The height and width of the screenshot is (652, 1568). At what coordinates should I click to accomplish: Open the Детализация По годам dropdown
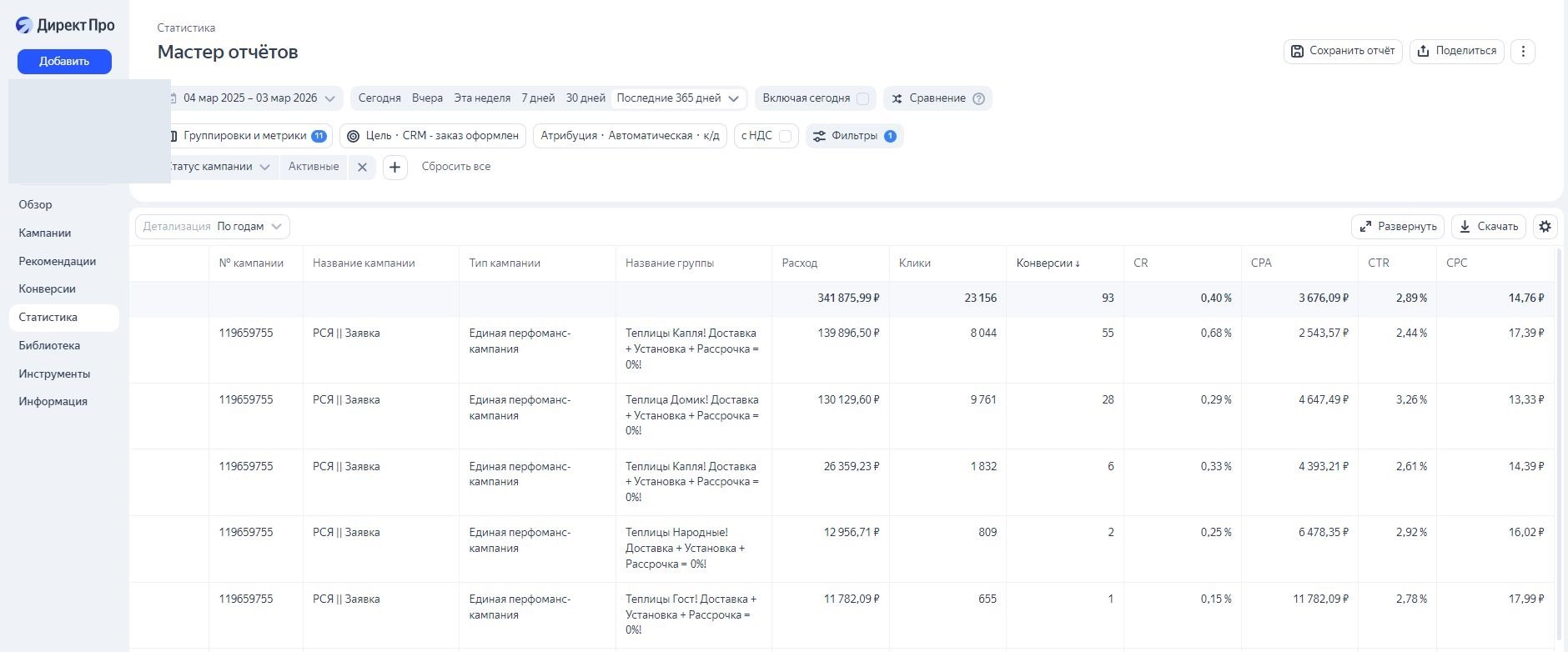(x=213, y=226)
